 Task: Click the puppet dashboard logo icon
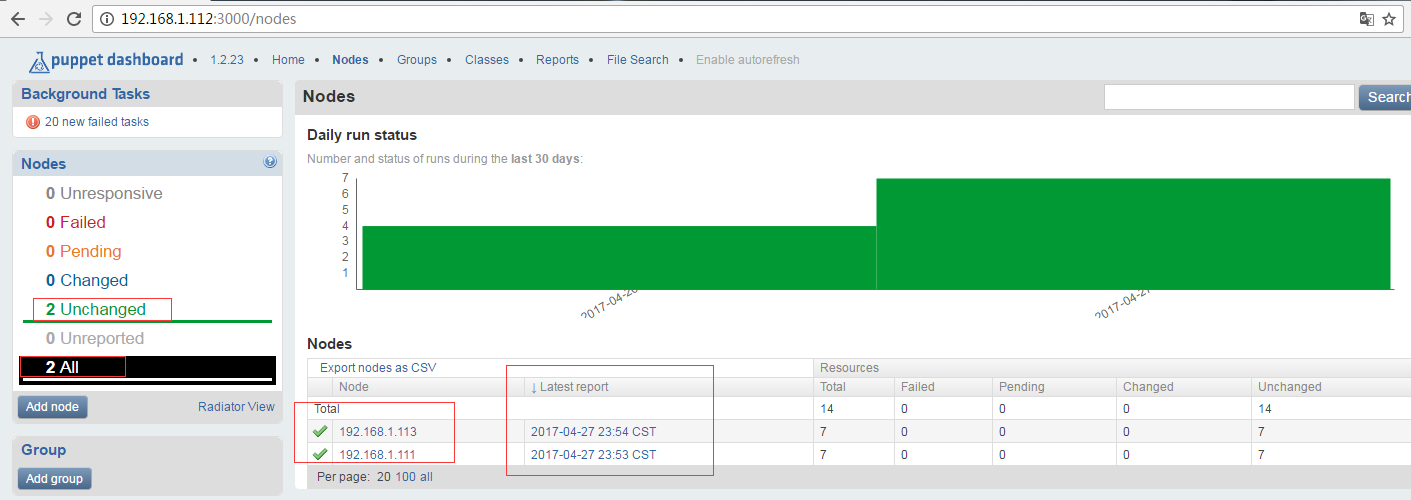pyautogui.click(x=39, y=61)
